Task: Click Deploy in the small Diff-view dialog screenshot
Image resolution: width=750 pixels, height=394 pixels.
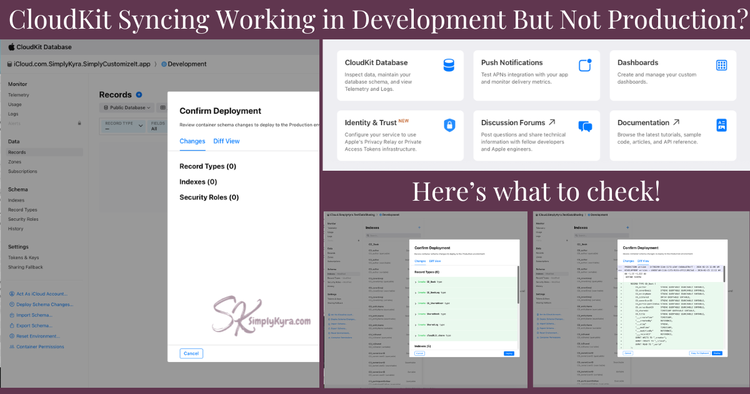Action: click(717, 353)
